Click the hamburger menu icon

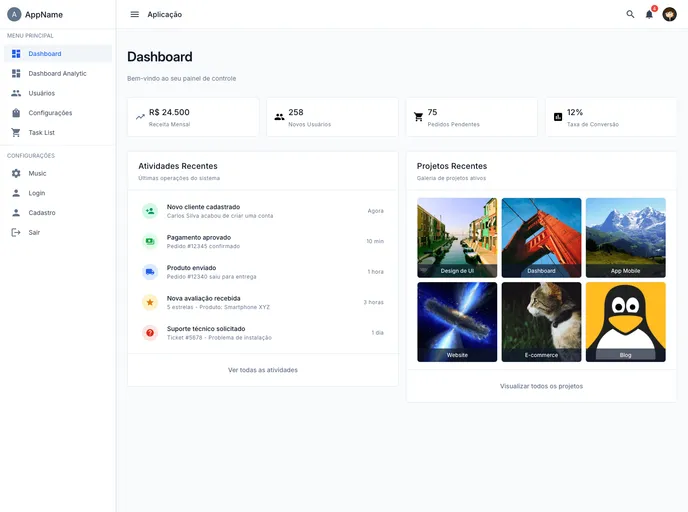coord(135,14)
